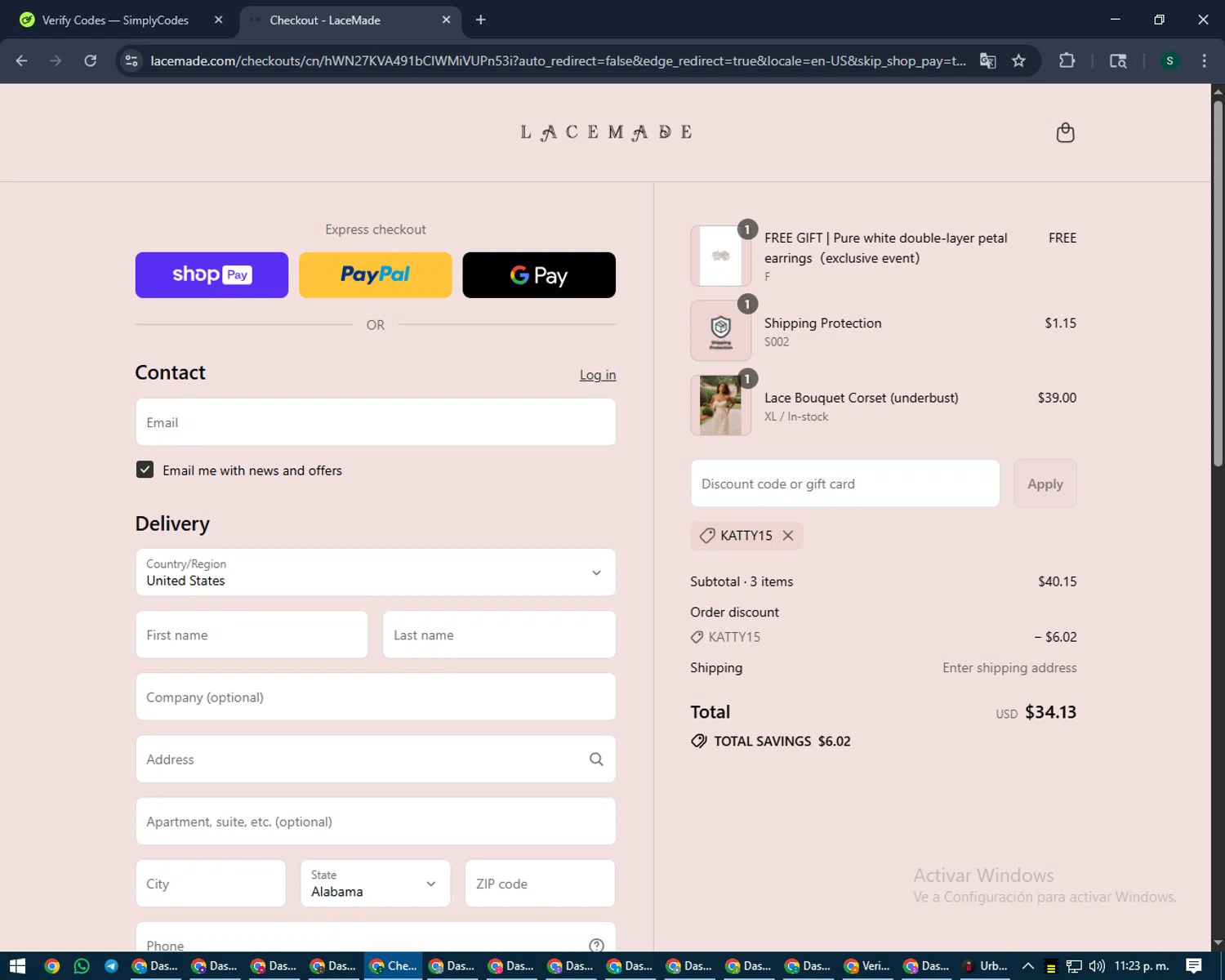1225x980 pixels.
Task: Focus the Last name field
Action: click(499, 635)
